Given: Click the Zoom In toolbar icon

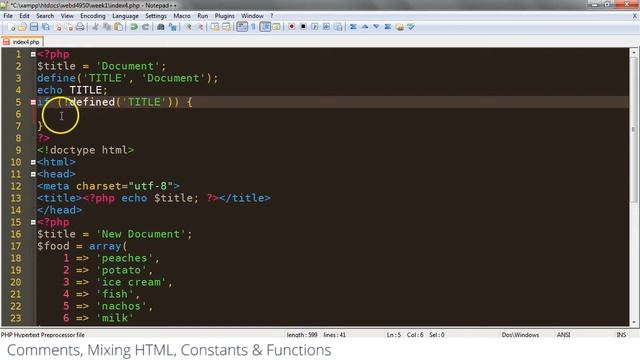Looking at the screenshot, I should tap(188, 27).
